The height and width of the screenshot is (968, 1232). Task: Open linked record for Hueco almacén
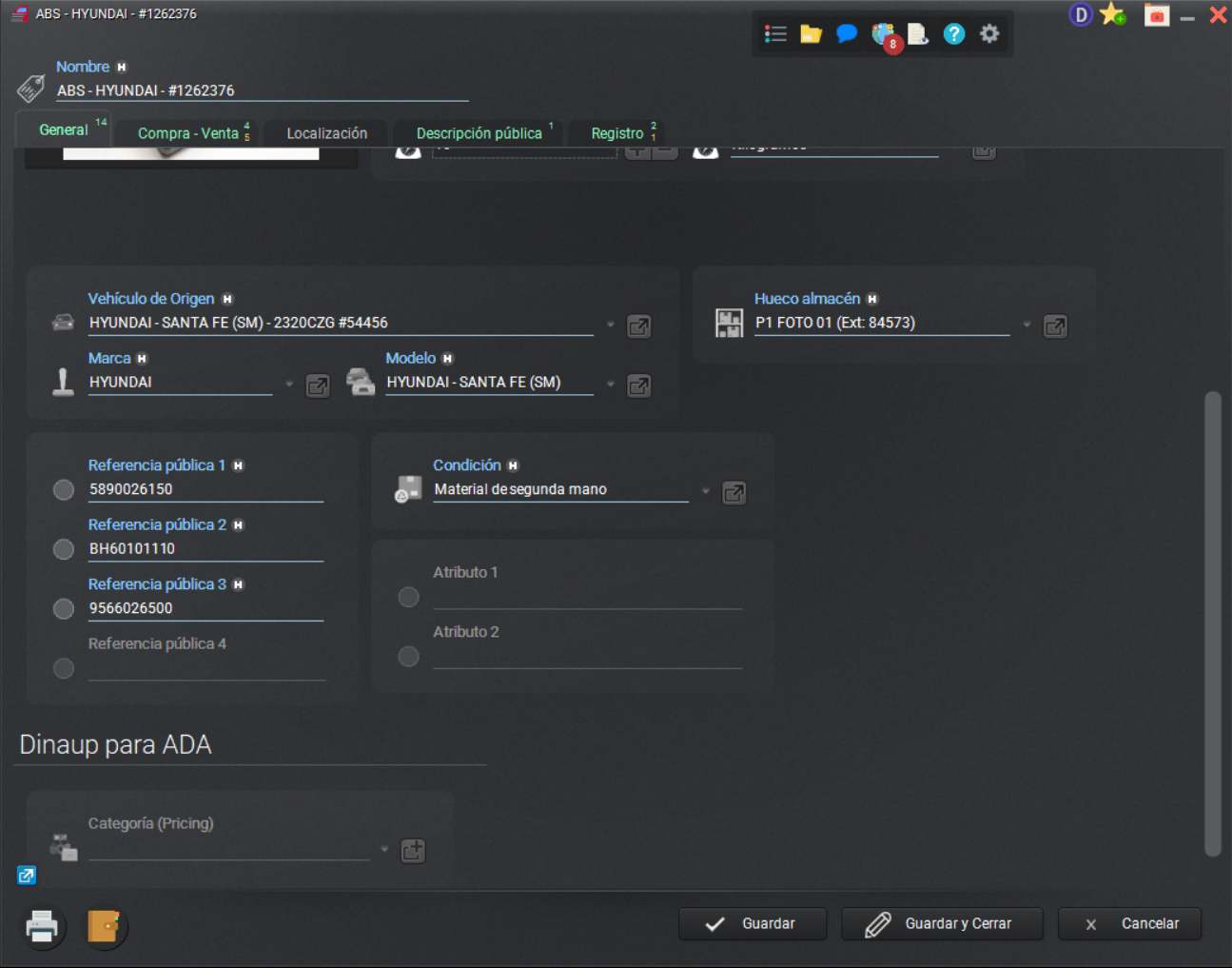pos(1055,326)
